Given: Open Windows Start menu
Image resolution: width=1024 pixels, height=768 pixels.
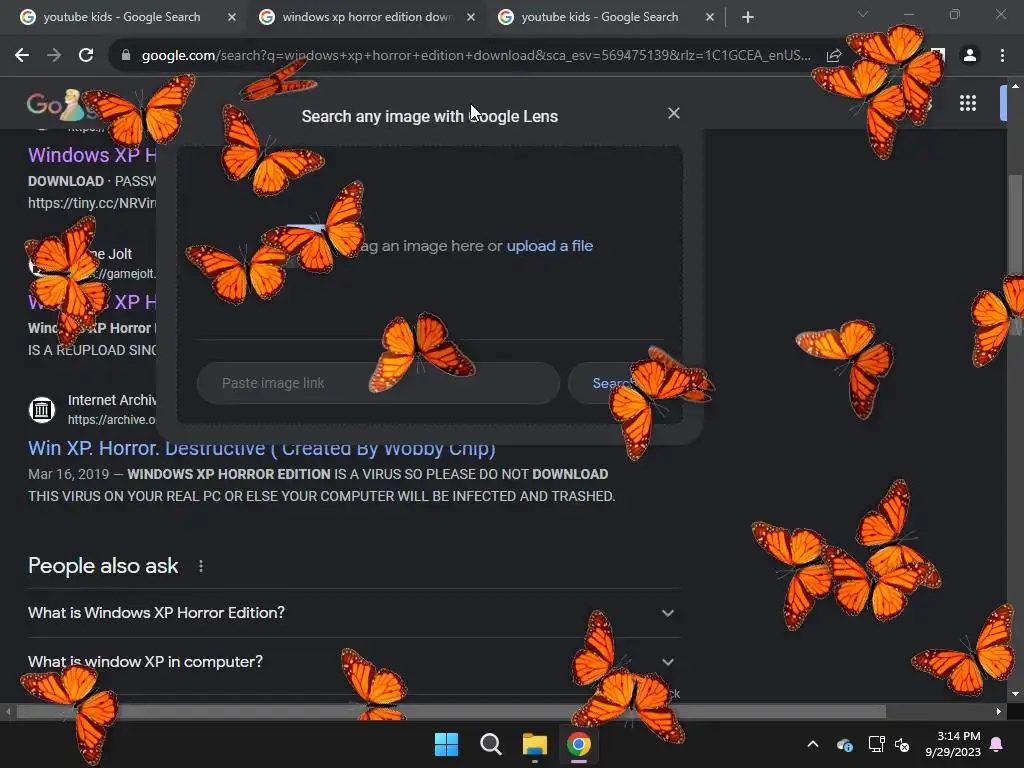Looking at the screenshot, I should (447, 744).
